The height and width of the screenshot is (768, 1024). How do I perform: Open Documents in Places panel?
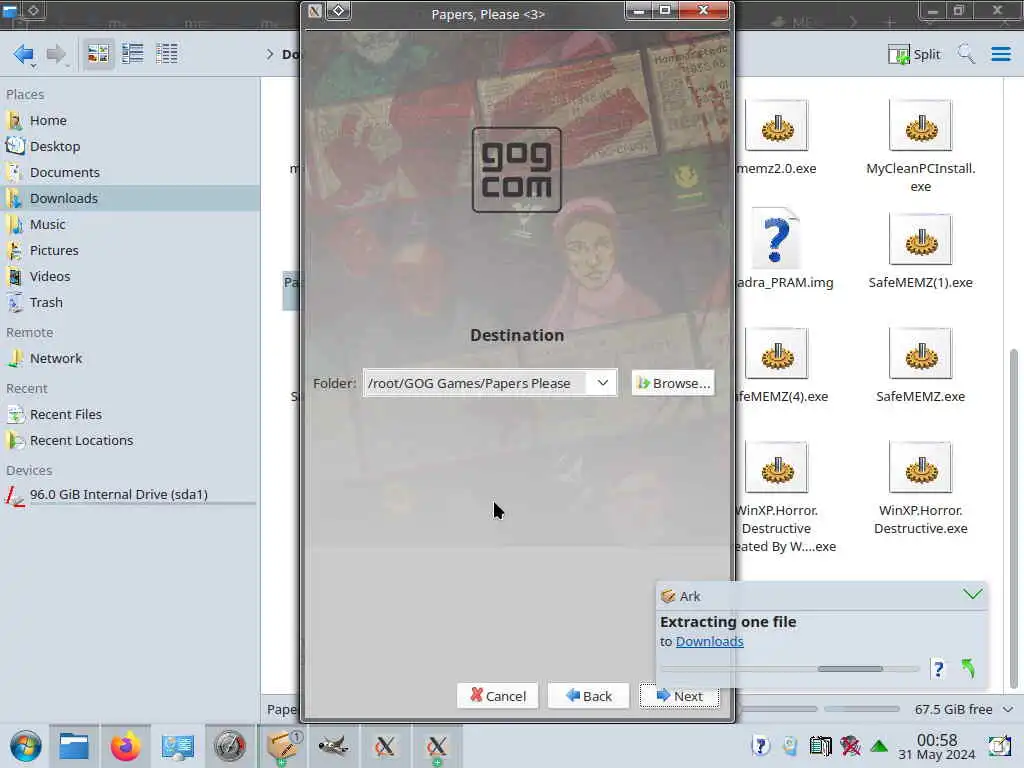tap(130, 172)
